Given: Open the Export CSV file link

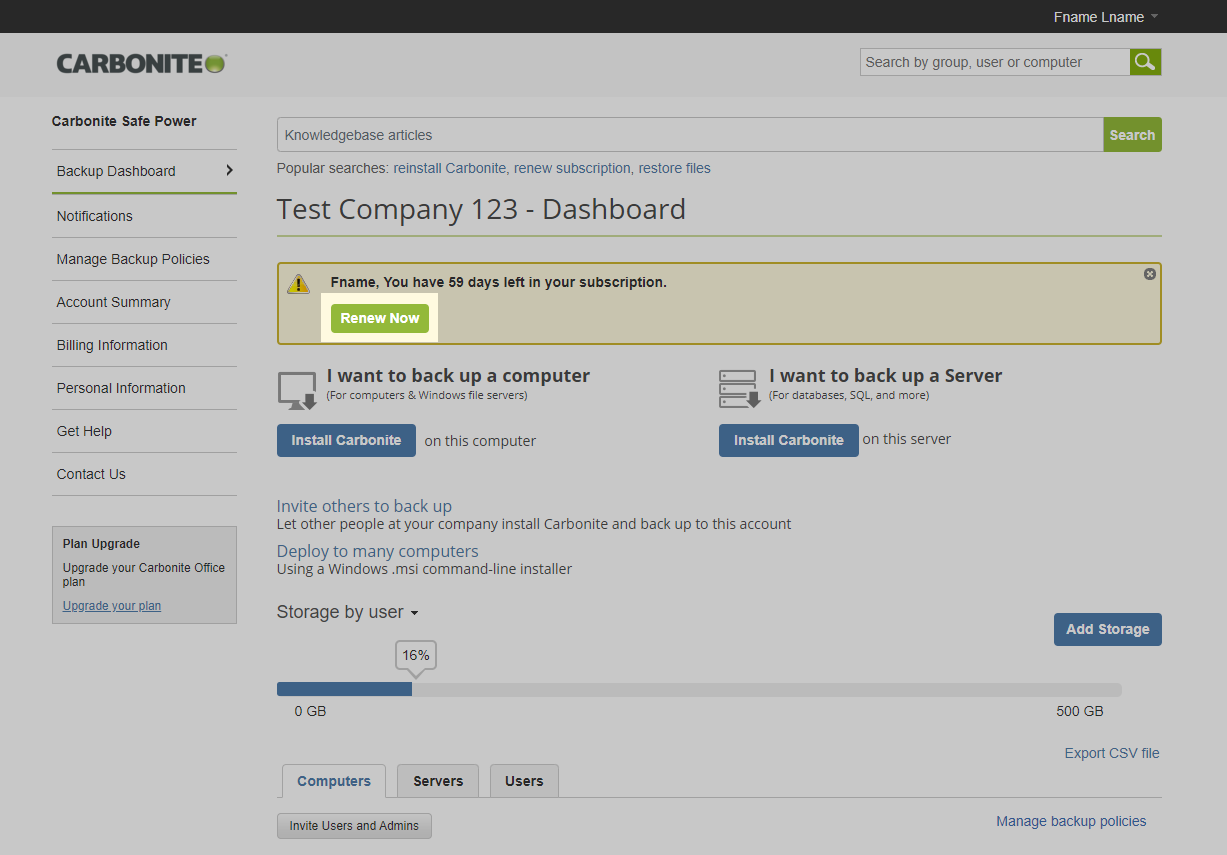Looking at the screenshot, I should pyautogui.click(x=1111, y=753).
